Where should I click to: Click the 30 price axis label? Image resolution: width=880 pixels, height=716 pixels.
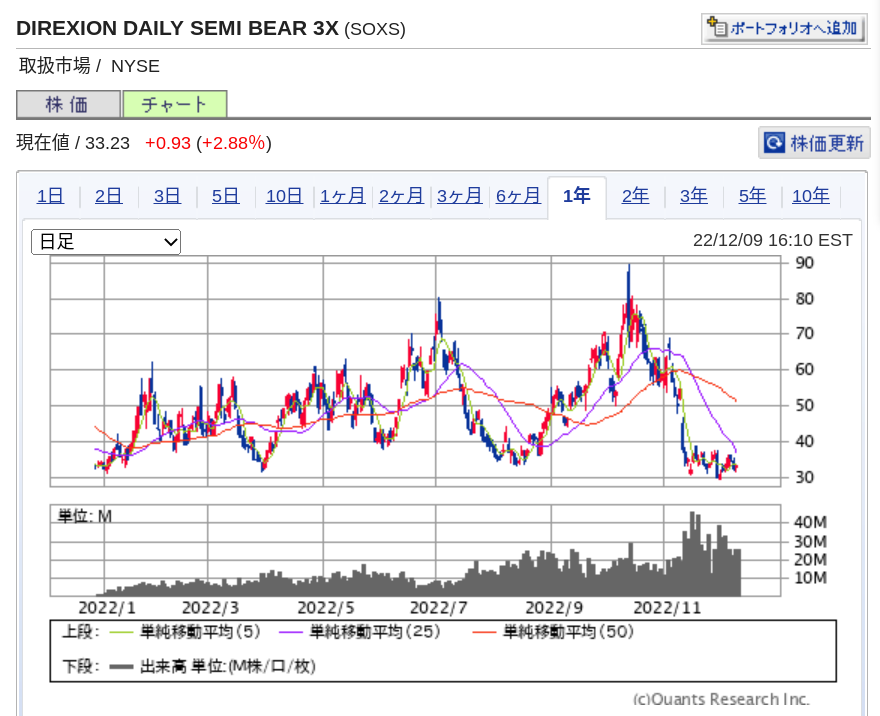pyautogui.click(x=804, y=478)
